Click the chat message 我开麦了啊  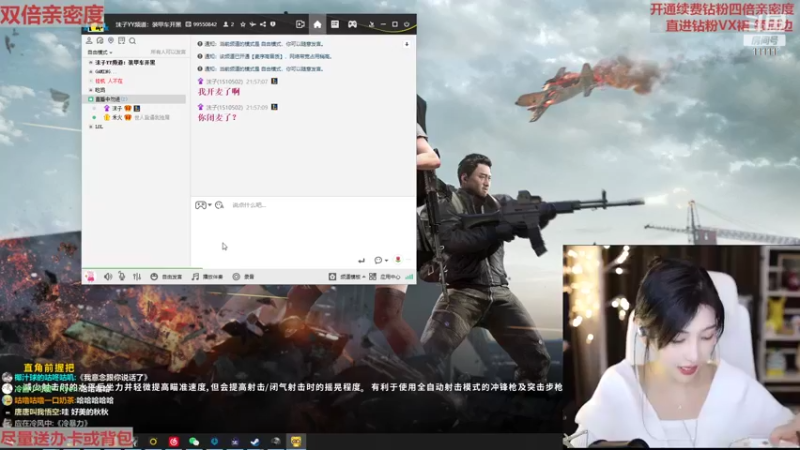[218, 92]
